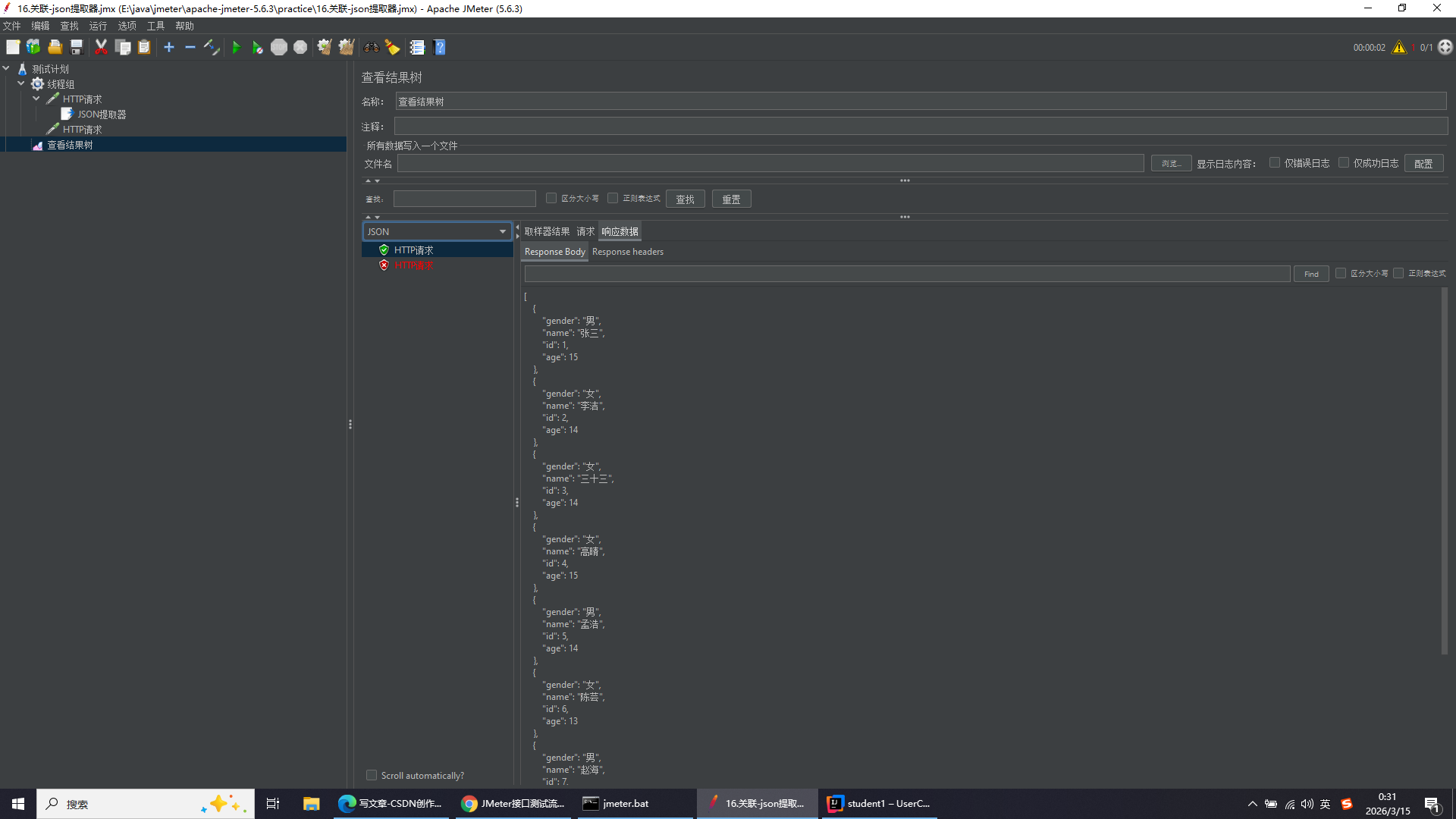The image size is (1456, 819).
Task: Collapse the first HTTP请求 tree node
Action: [36, 99]
